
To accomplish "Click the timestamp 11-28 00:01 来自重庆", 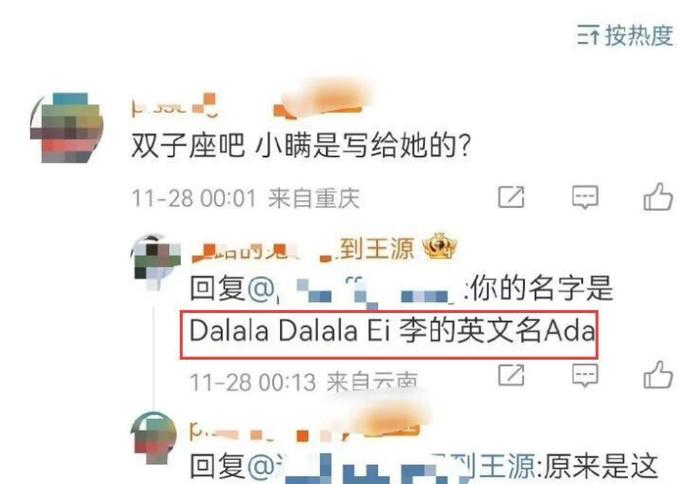I will coord(246,198).
